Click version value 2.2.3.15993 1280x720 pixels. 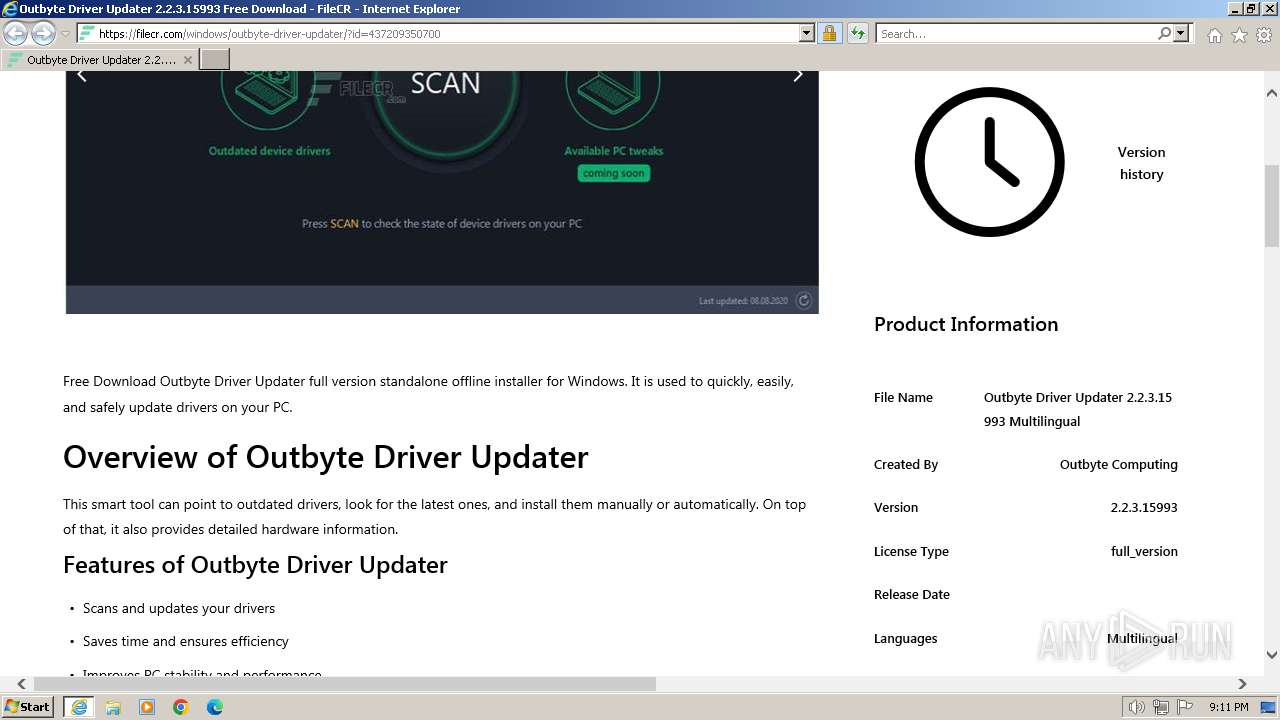(x=1144, y=507)
